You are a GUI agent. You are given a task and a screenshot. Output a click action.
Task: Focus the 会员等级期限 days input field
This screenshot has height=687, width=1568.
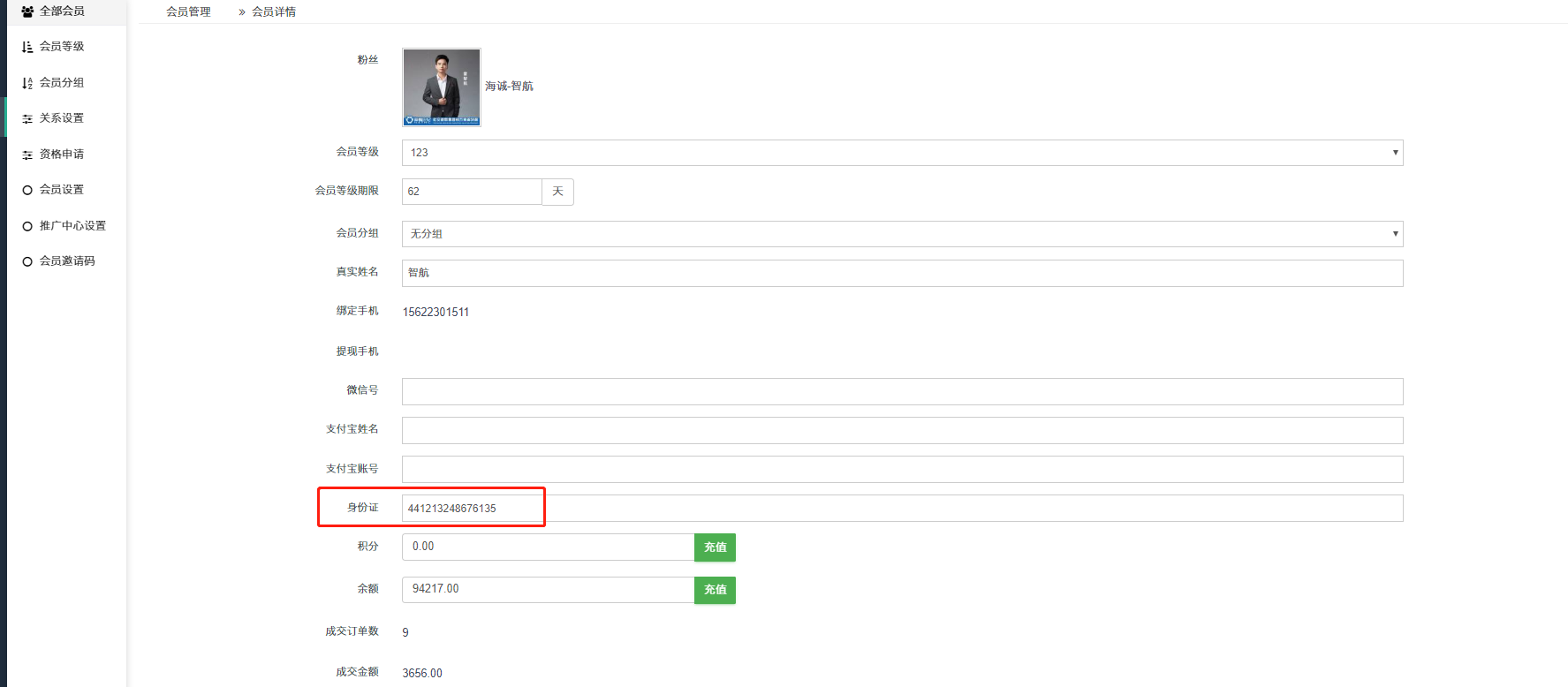pyautogui.click(x=472, y=192)
